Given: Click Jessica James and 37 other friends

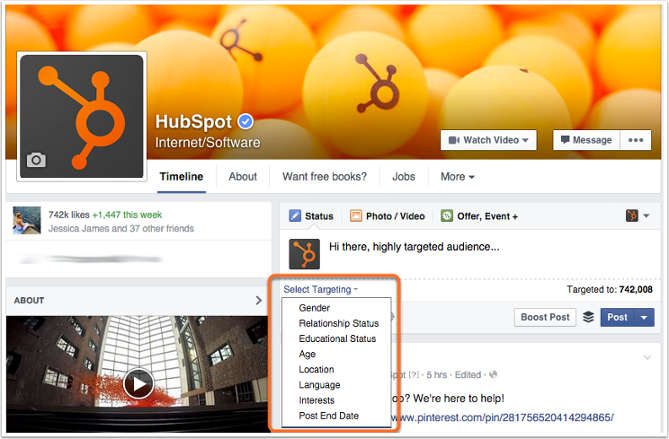Looking at the screenshot, I should click(121, 229).
